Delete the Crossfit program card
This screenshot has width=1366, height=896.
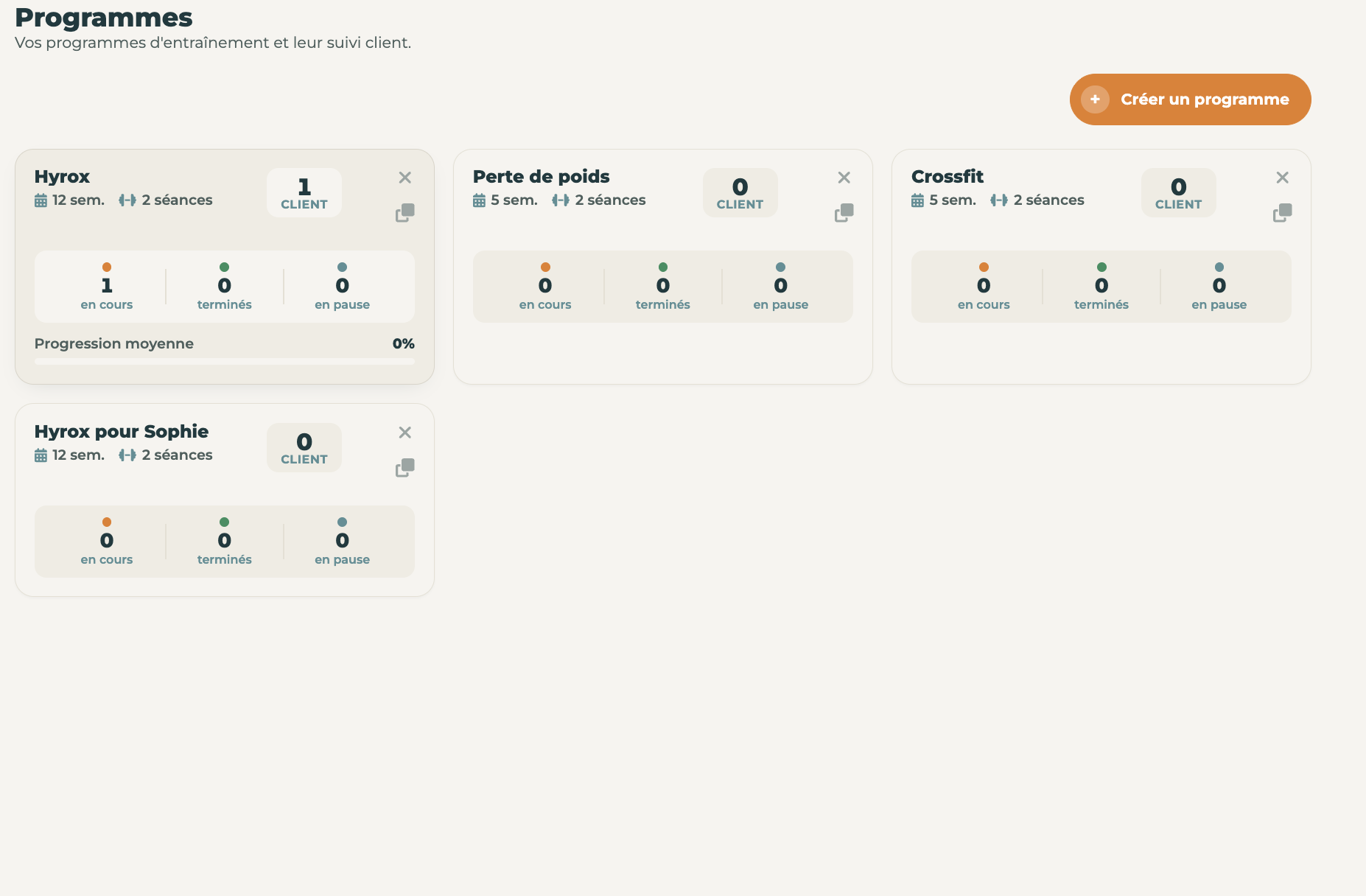[1282, 178]
